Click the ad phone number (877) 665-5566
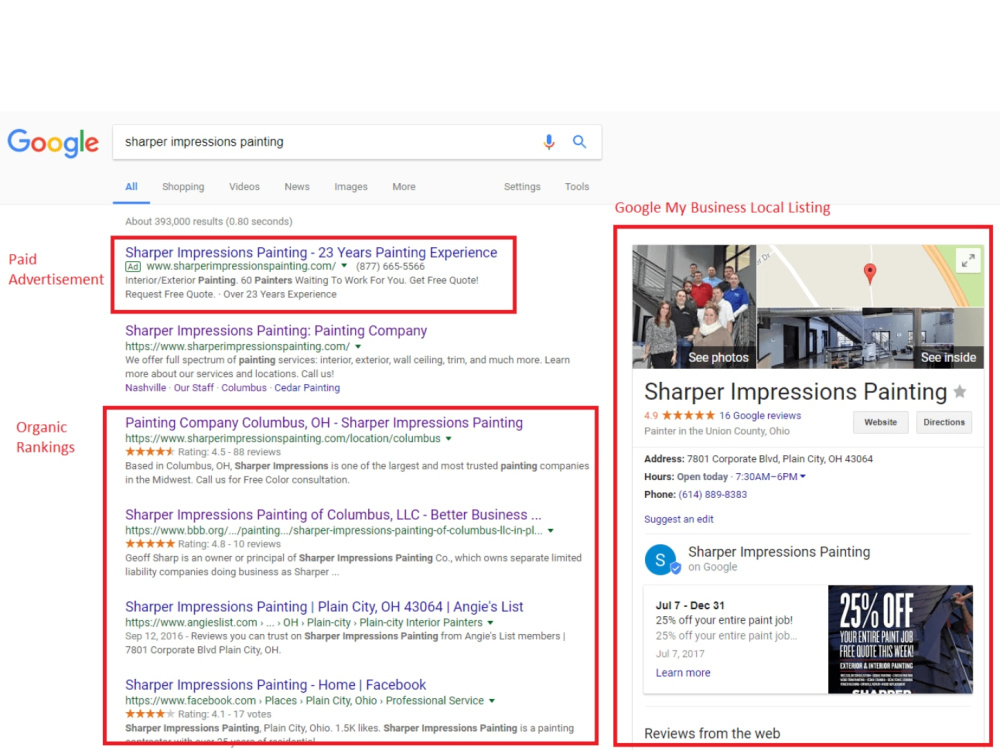The image size is (1000, 750). pyautogui.click(x=390, y=267)
